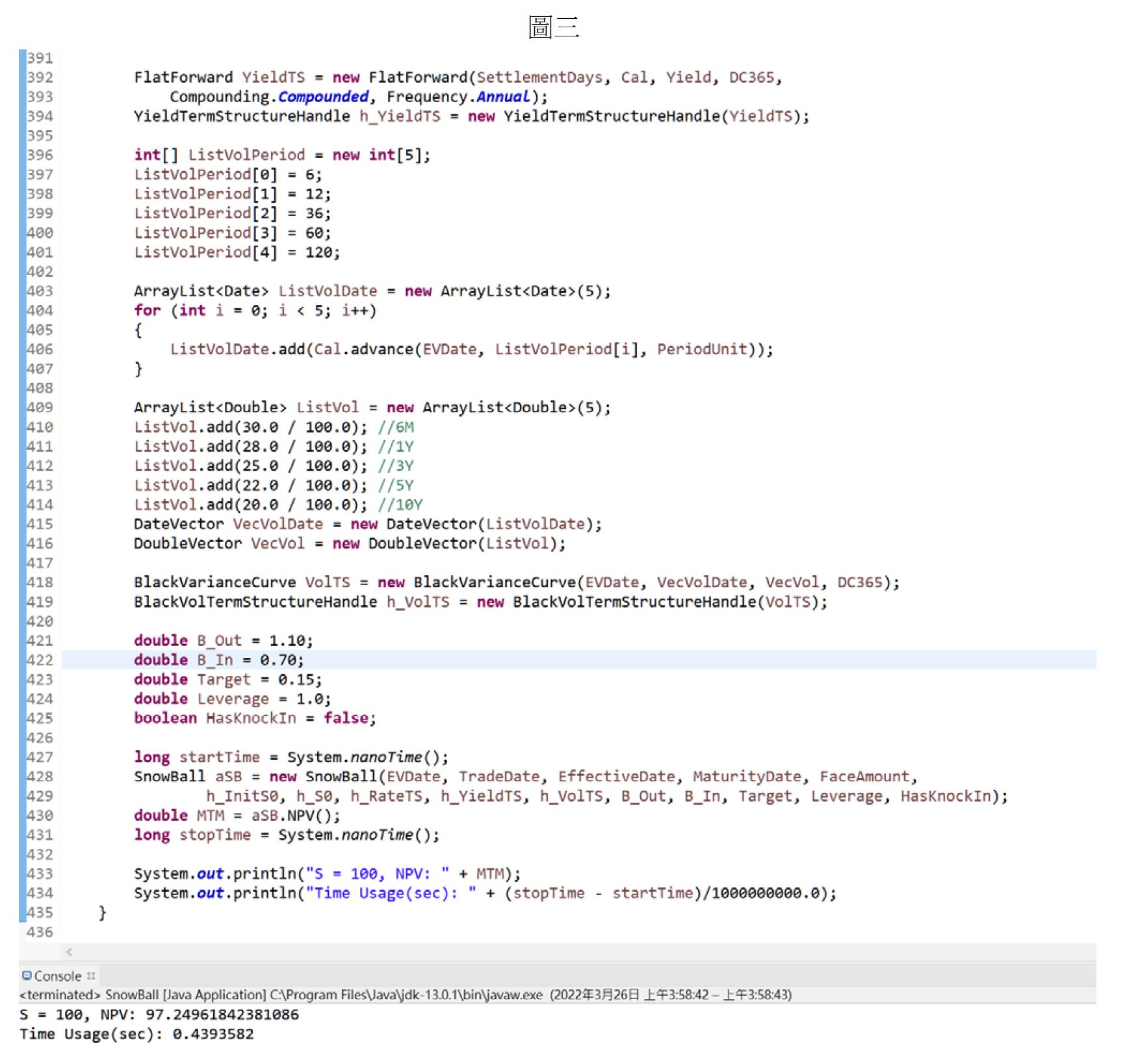Click the left scroll arrow below the editor
Screen dimensions: 1125x1064
pos(70,951)
